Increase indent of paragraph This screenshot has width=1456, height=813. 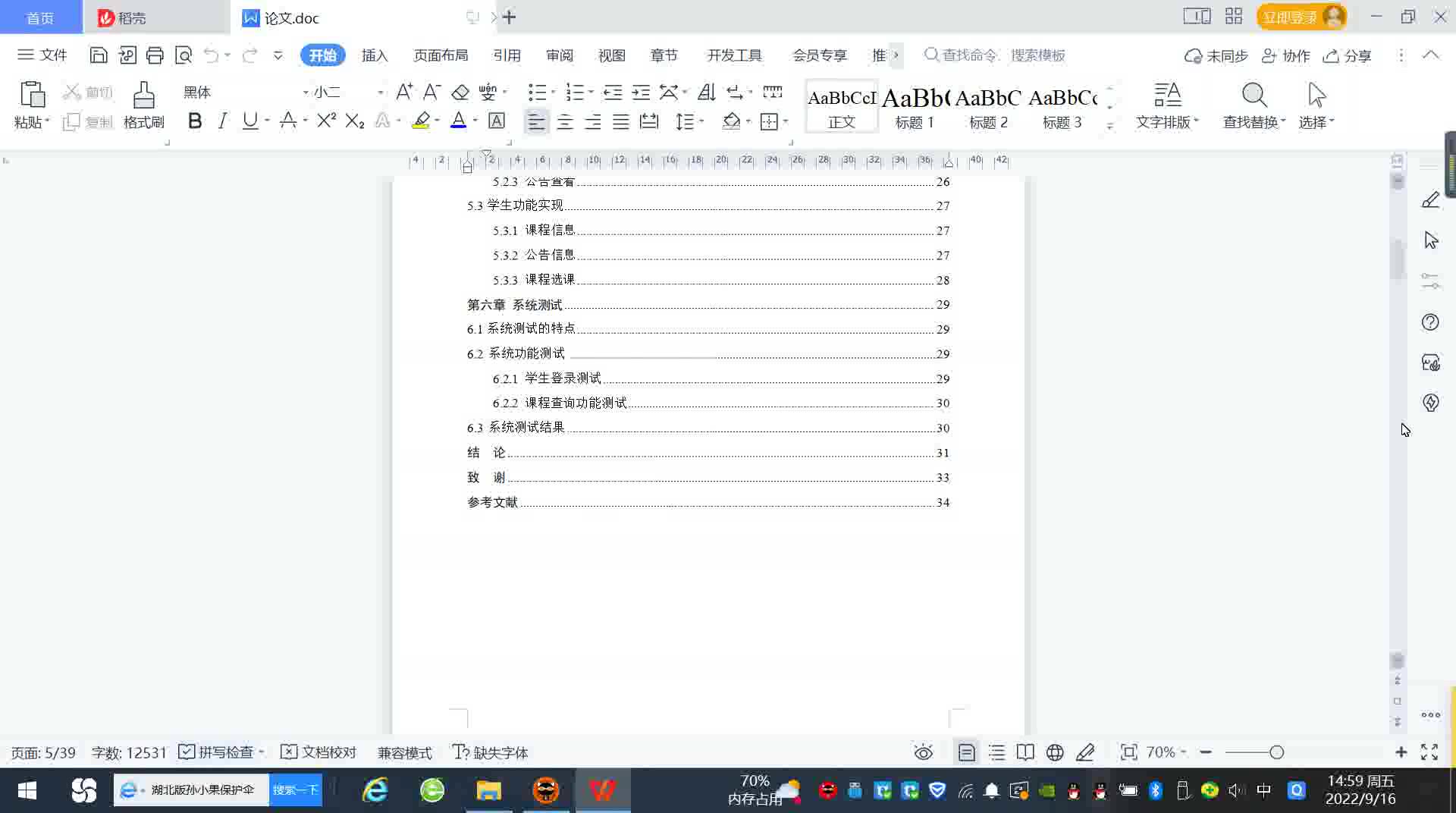pos(641,92)
